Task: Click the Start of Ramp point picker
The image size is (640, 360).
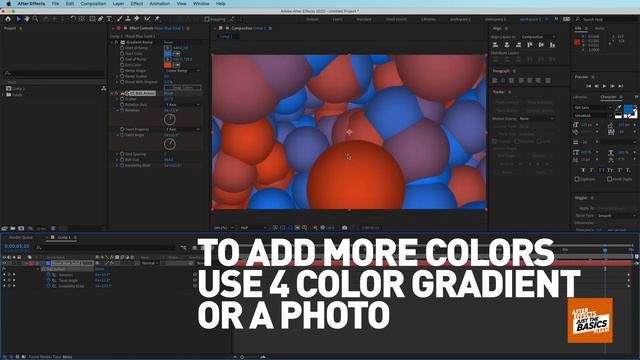Action: click(x=167, y=48)
